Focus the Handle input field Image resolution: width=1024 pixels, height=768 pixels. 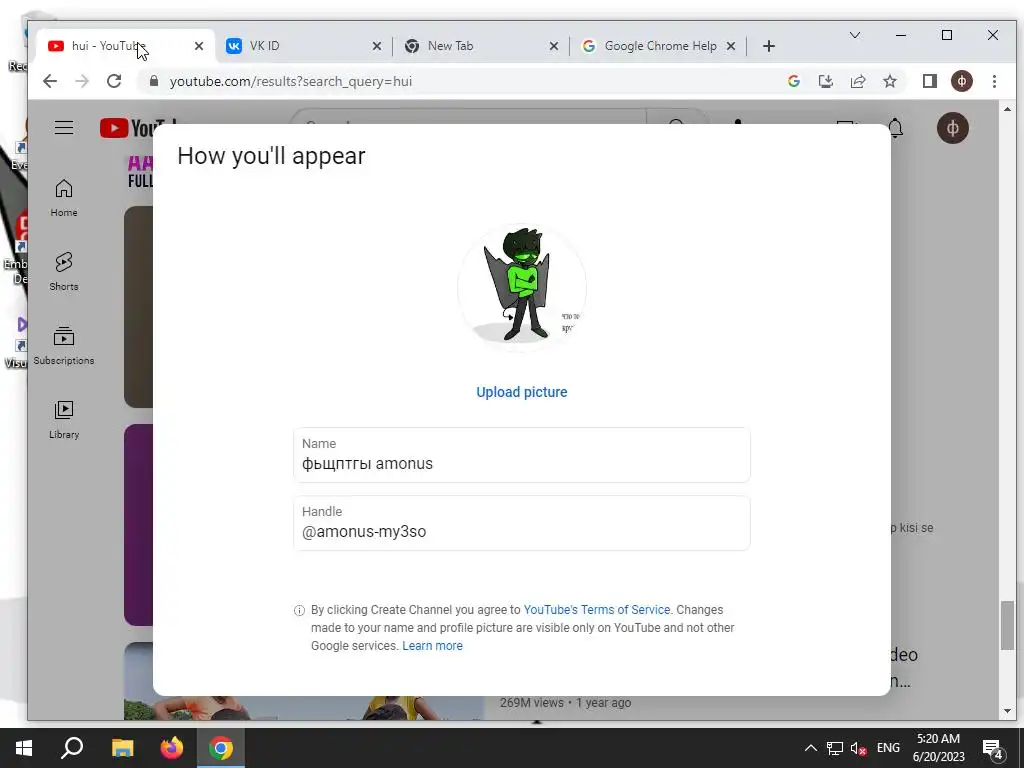521,523
